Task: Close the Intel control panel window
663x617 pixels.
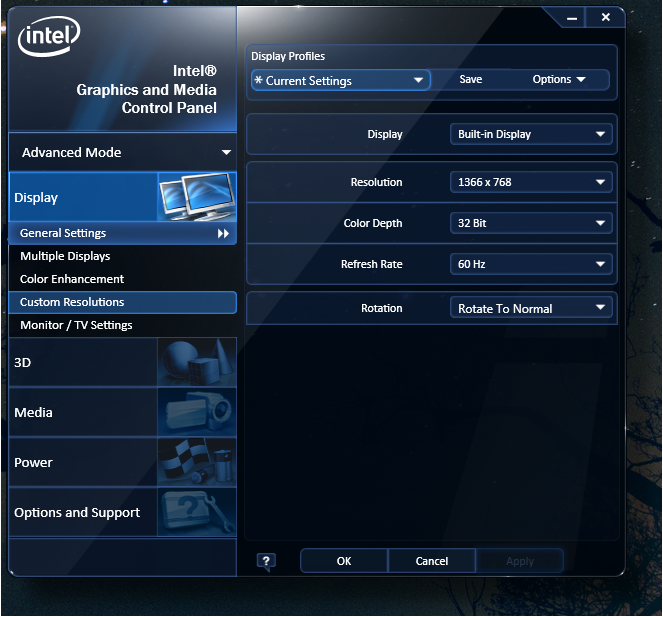Action: pyautogui.click(x=605, y=17)
